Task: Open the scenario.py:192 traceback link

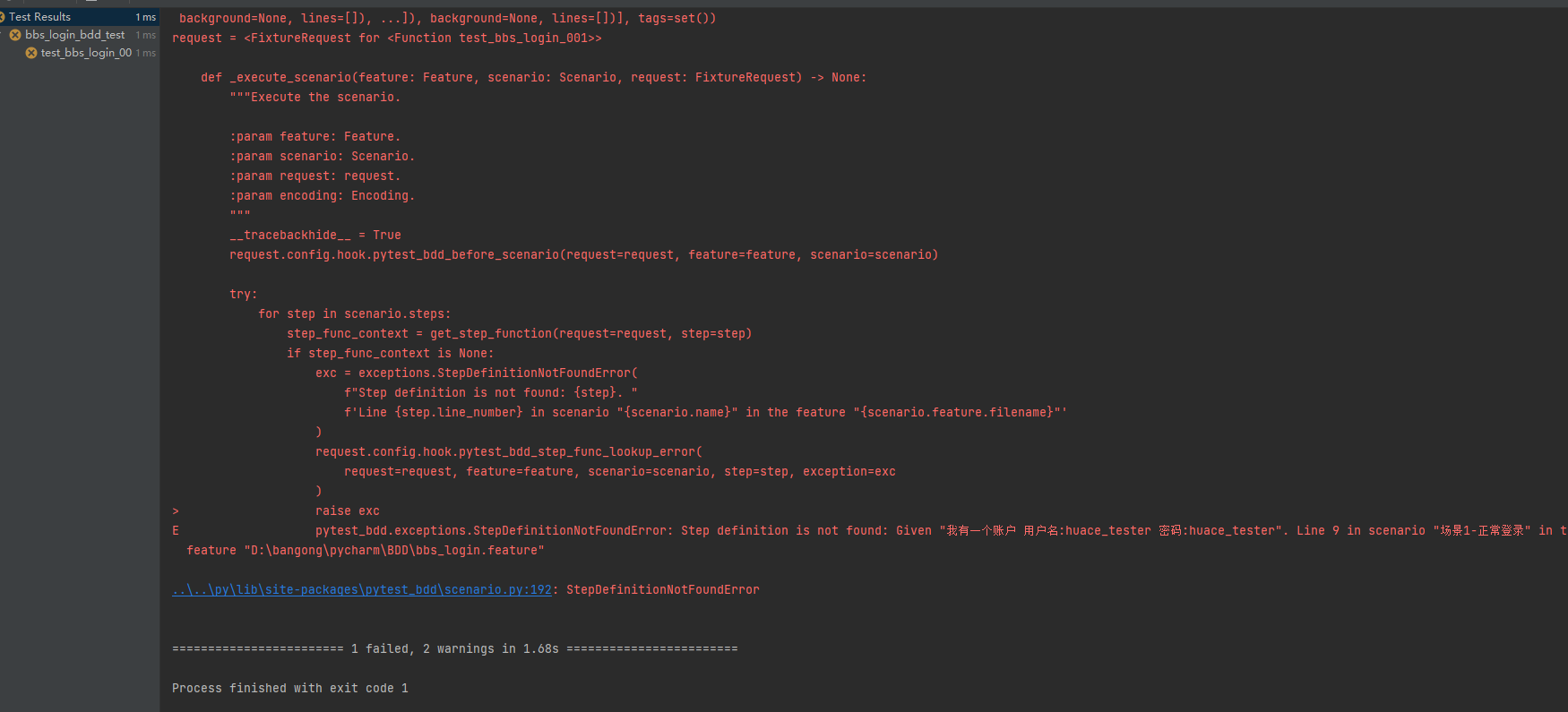Action: pos(362,589)
